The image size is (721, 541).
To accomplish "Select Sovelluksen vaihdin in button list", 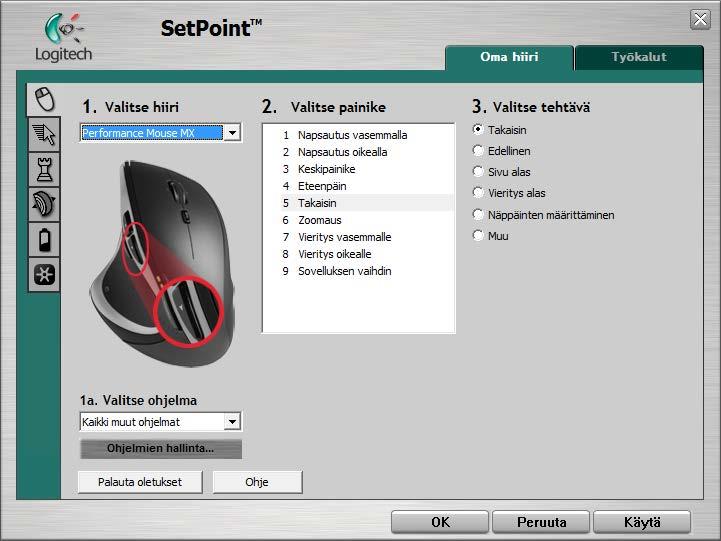I will (367, 271).
